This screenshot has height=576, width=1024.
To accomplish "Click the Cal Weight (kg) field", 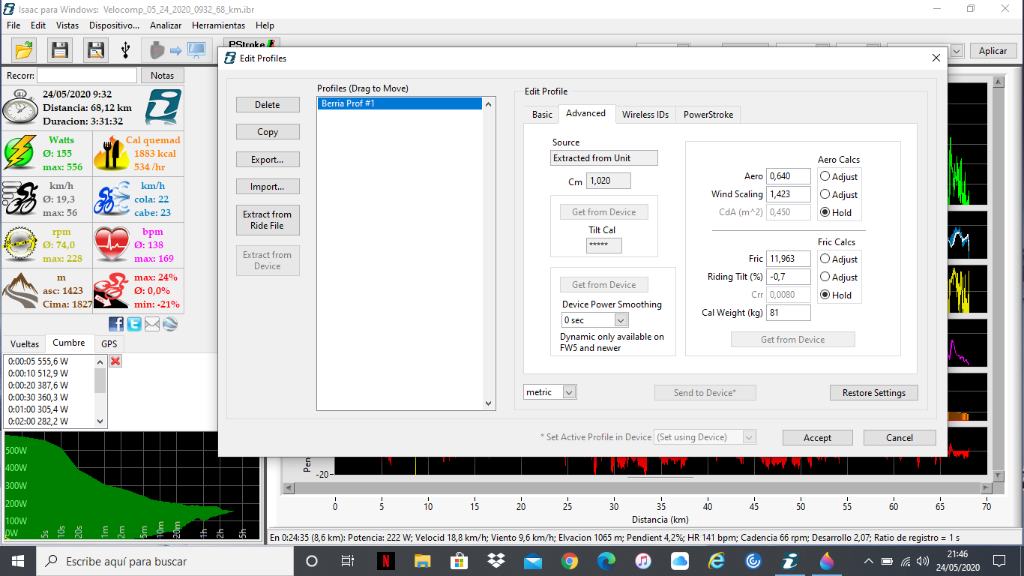I will pyautogui.click(x=788, y=313).
